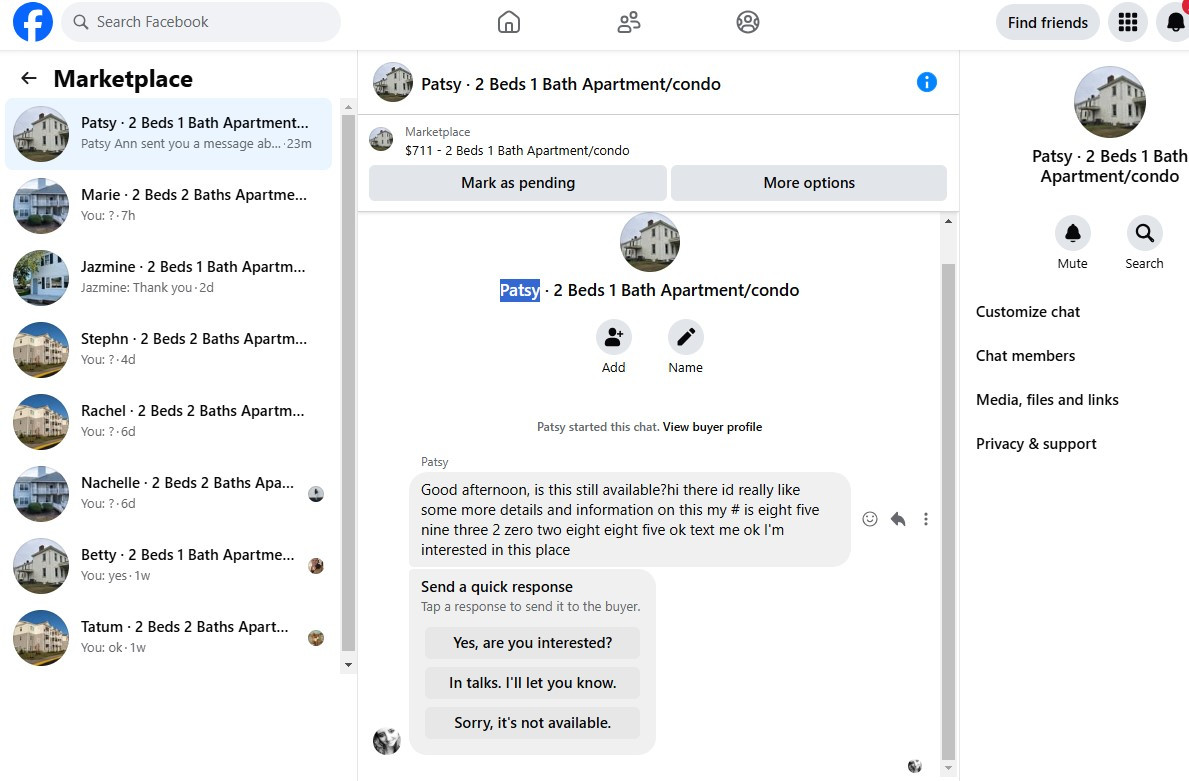Send quick response In talks. I'll let you know.

532,683
